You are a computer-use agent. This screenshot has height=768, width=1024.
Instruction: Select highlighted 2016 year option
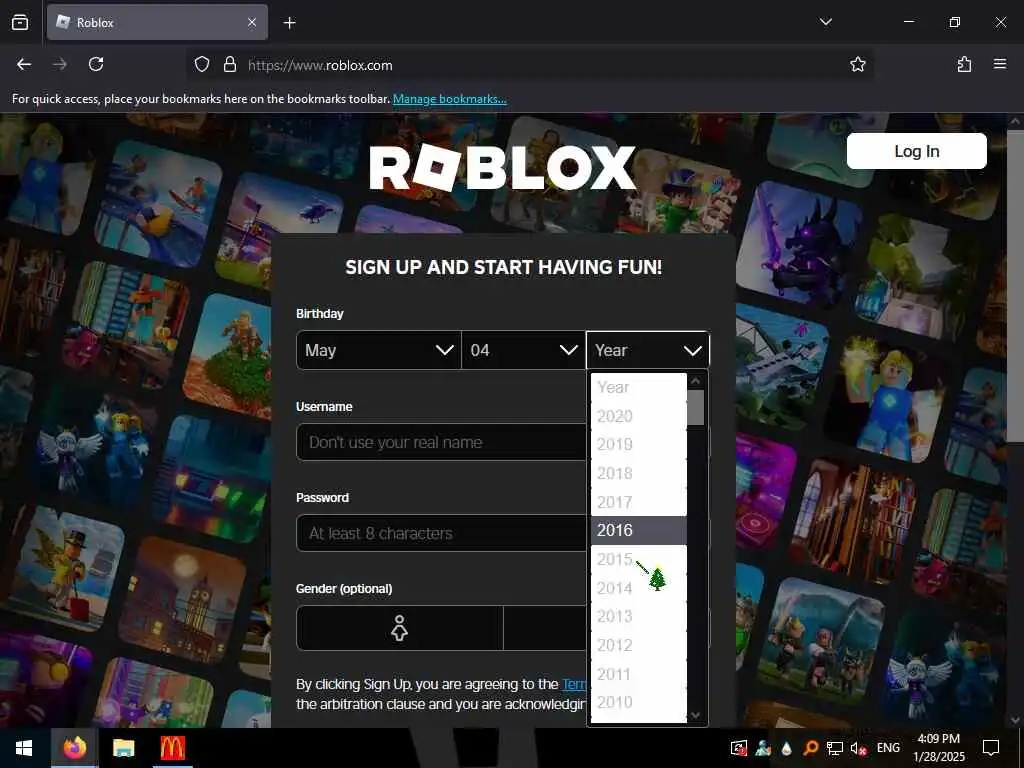click(x=639, y=530)
